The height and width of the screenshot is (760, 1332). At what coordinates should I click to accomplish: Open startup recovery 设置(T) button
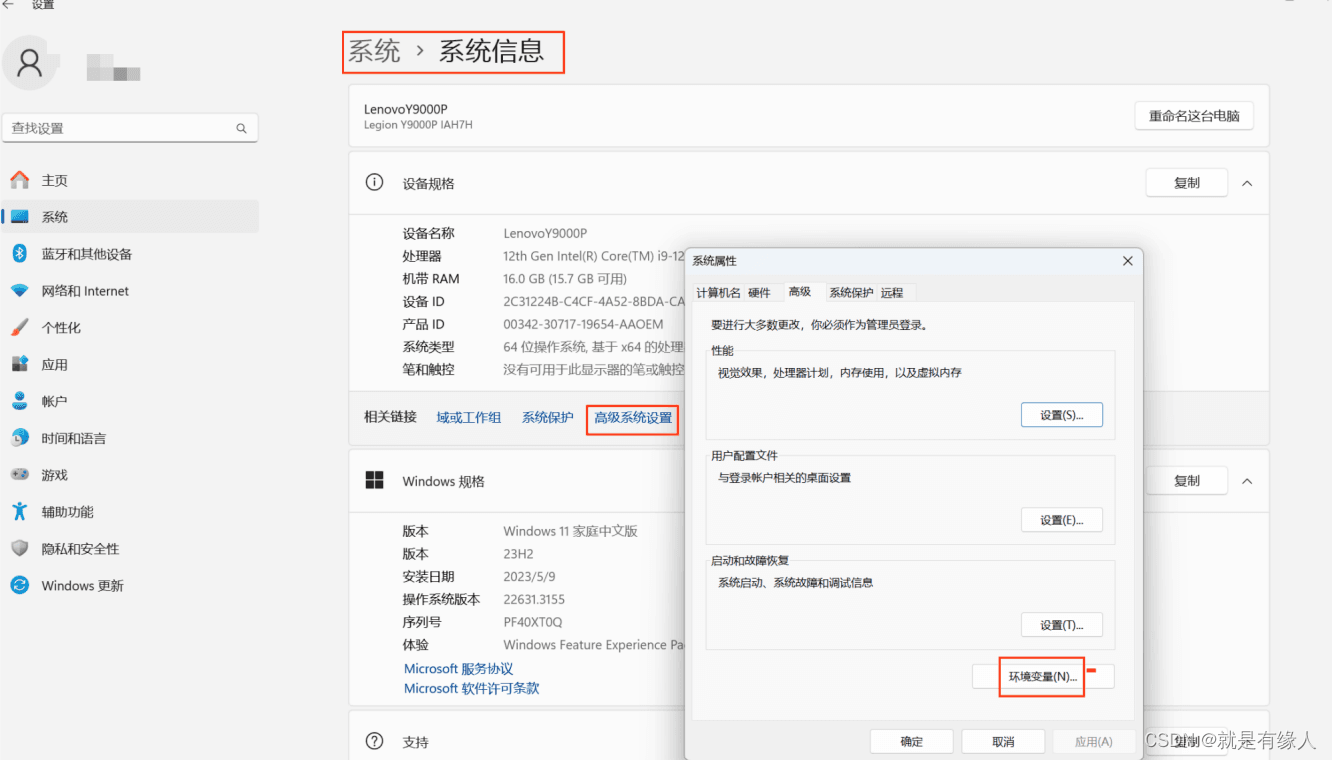point(1062,625)
